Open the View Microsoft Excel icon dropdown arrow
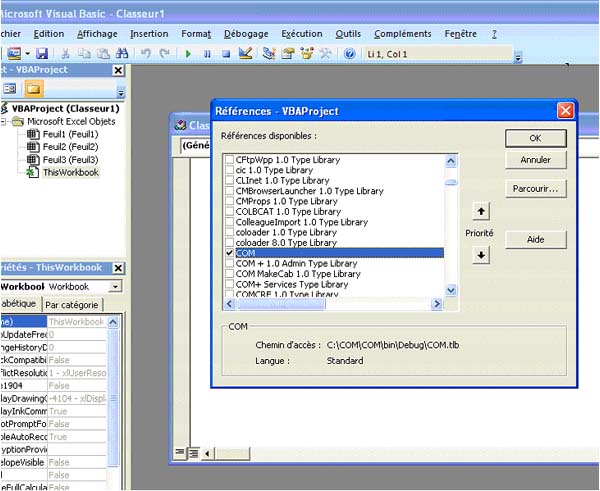 [28, 54]
